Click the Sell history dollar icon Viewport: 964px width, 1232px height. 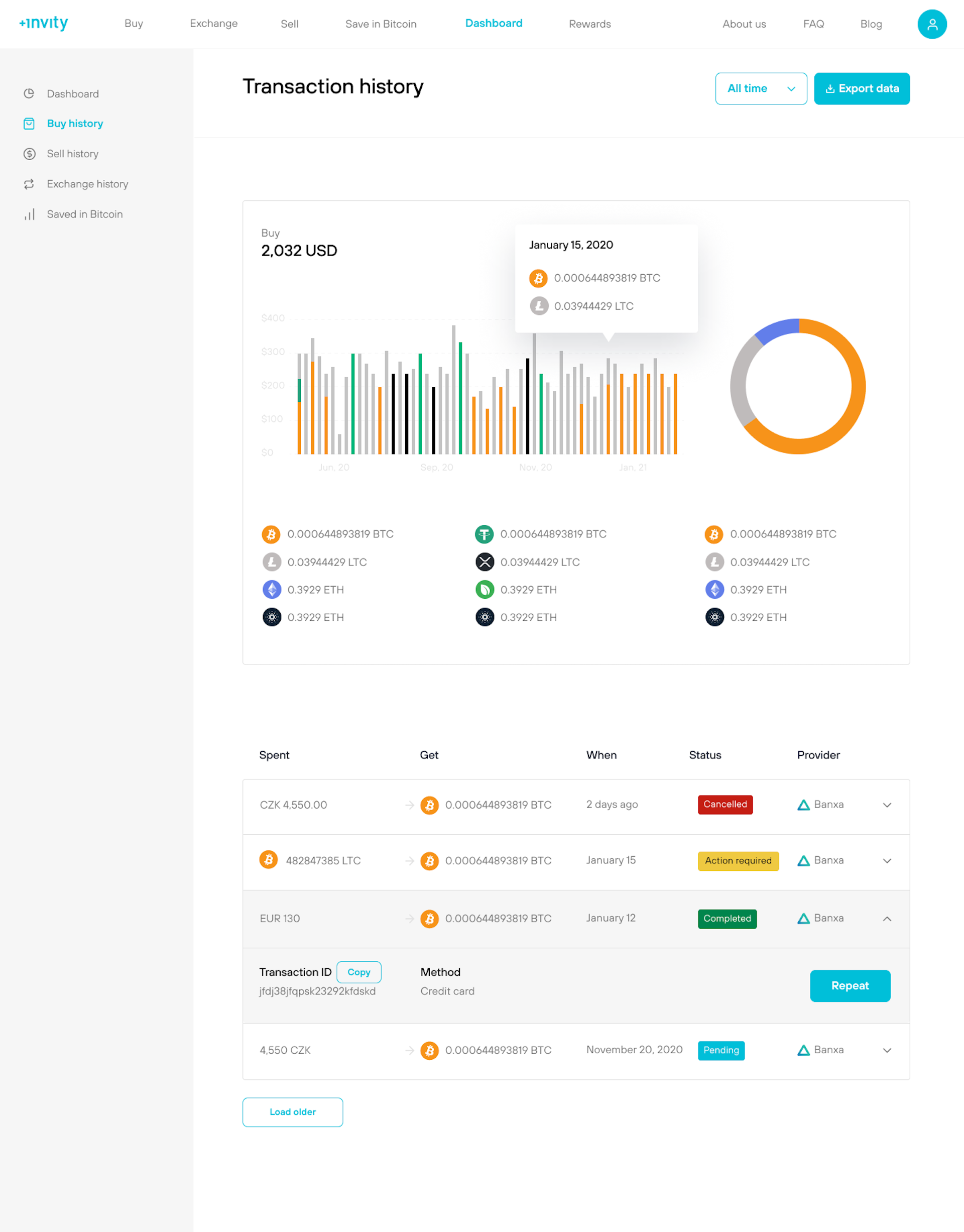(29, 154)
